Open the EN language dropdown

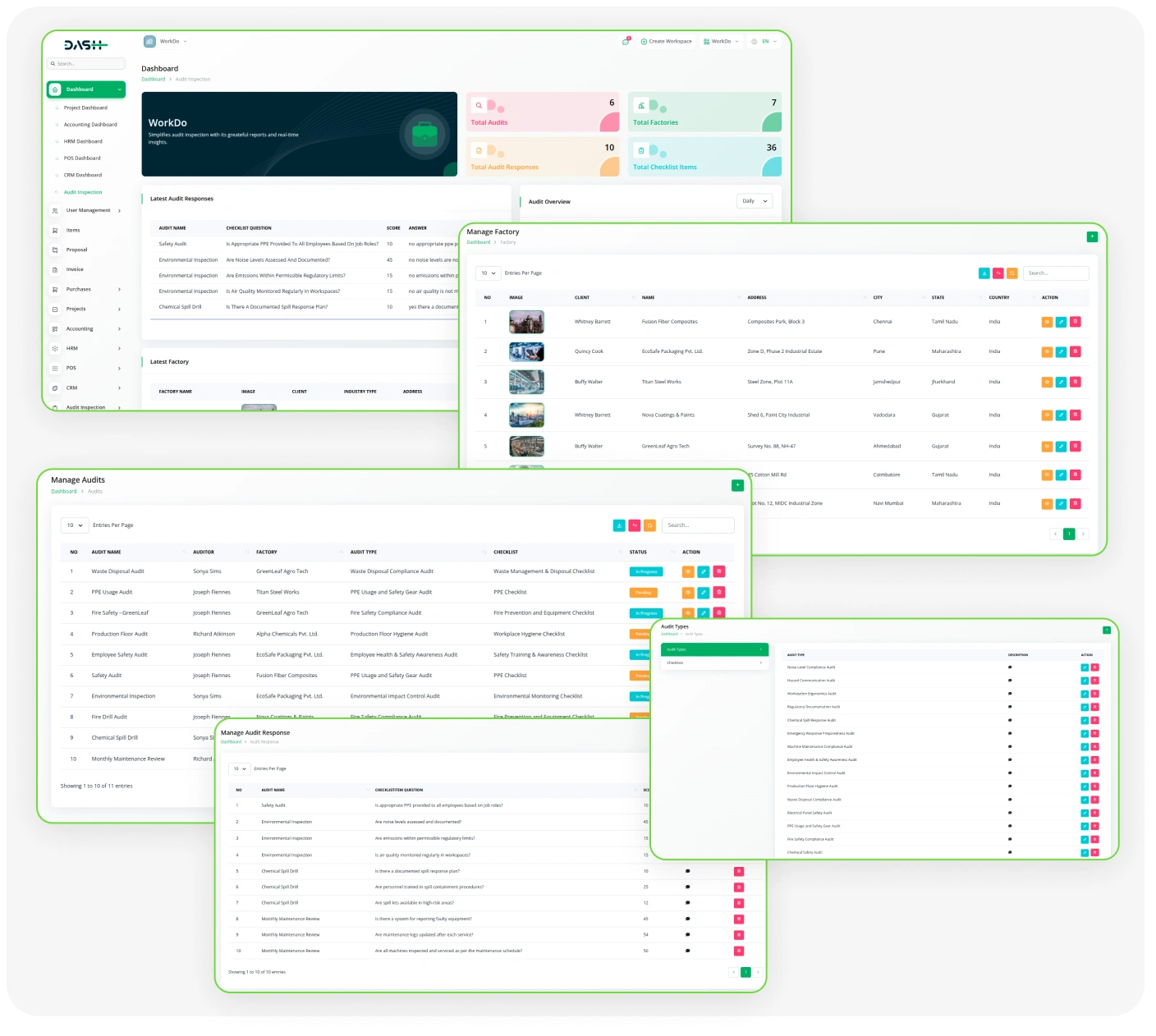click(764, 41)
